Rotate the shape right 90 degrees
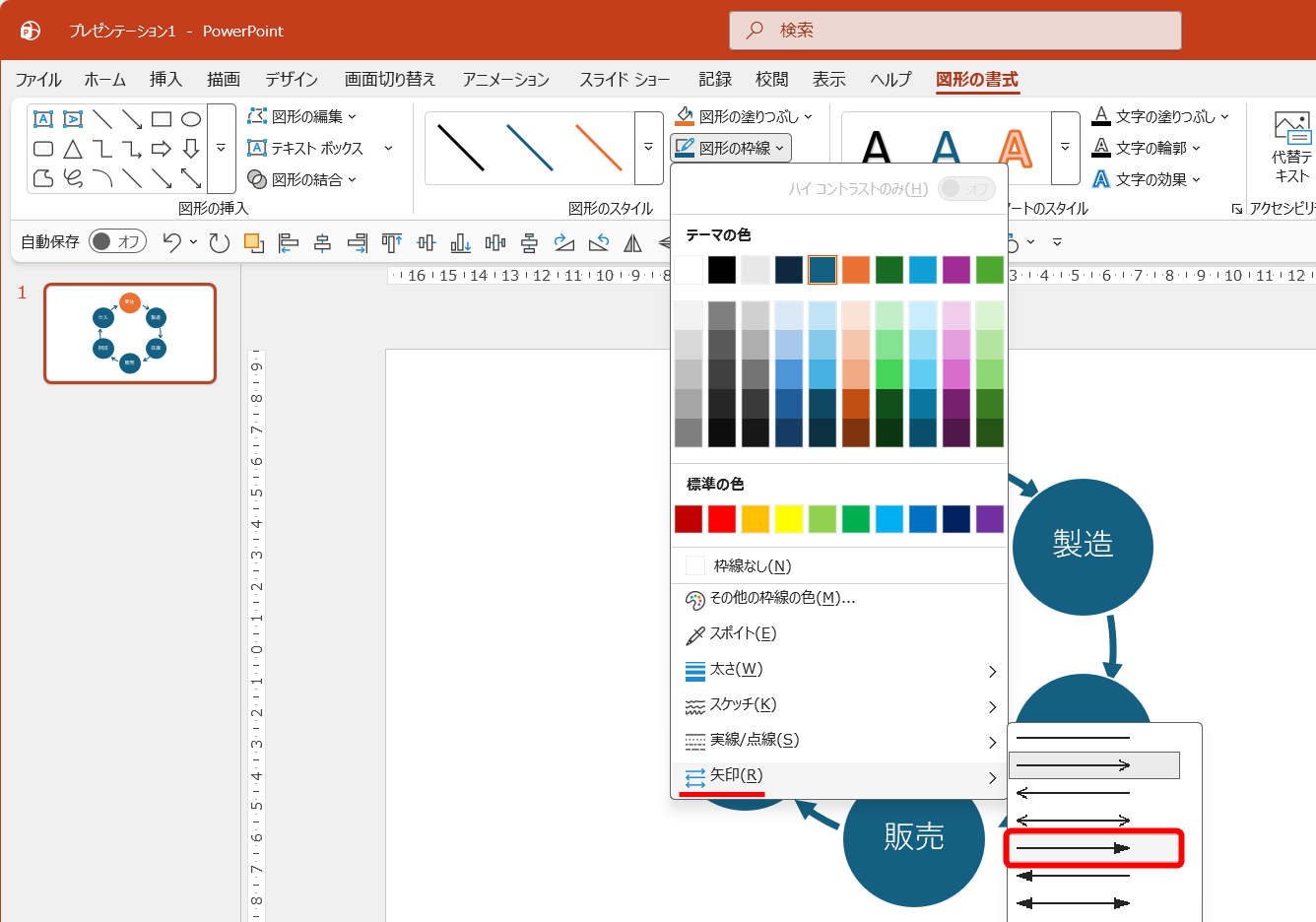This screenshot has width=1316, height=922. pos(564,242)
